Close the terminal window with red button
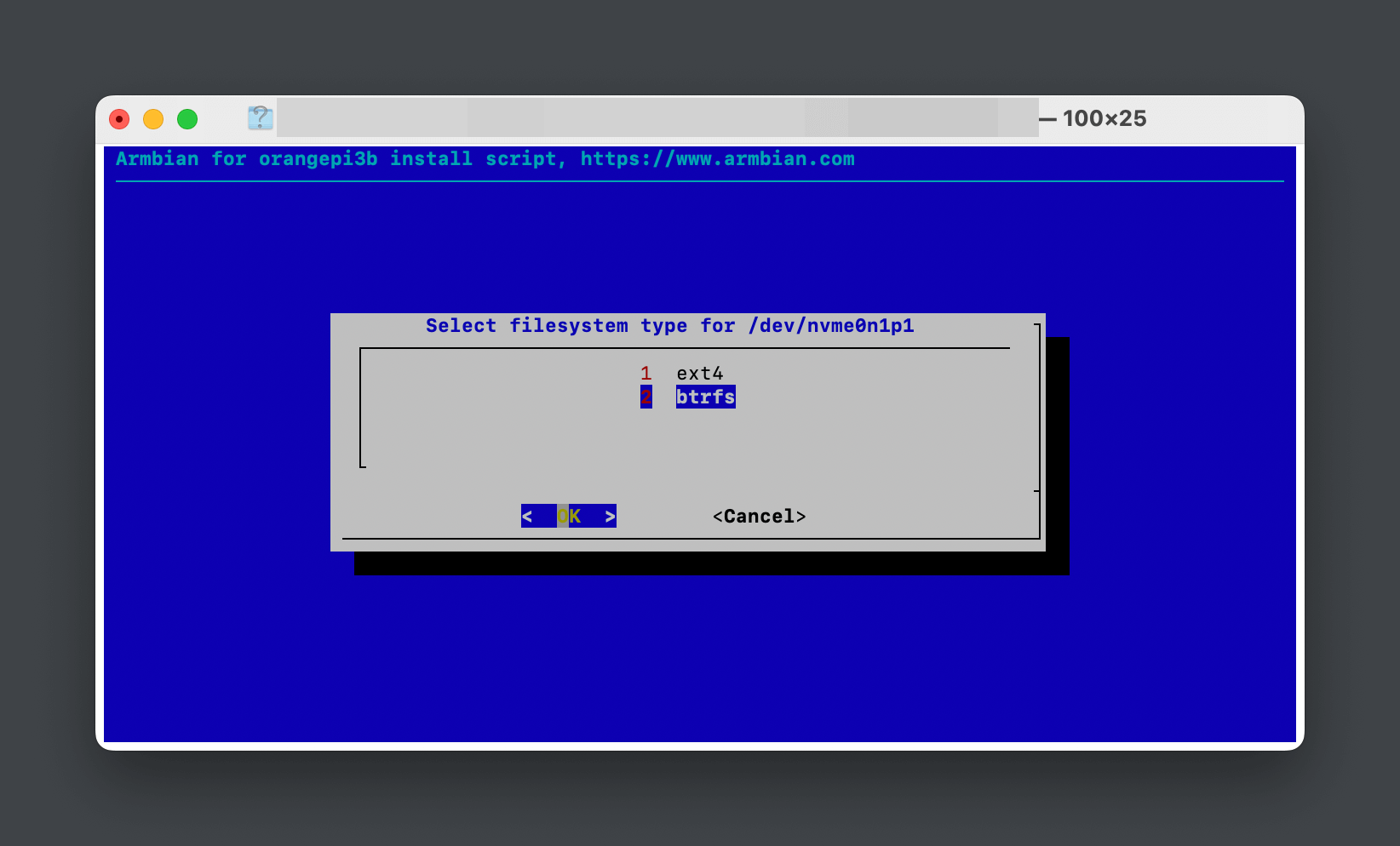Image resolution: width=1400 pixels, height=846 pixels. click(119, 119)
